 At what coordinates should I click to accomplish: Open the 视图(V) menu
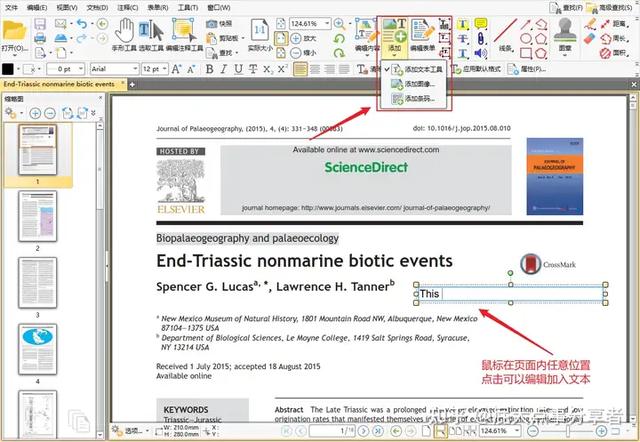click(x=67, y=7)
